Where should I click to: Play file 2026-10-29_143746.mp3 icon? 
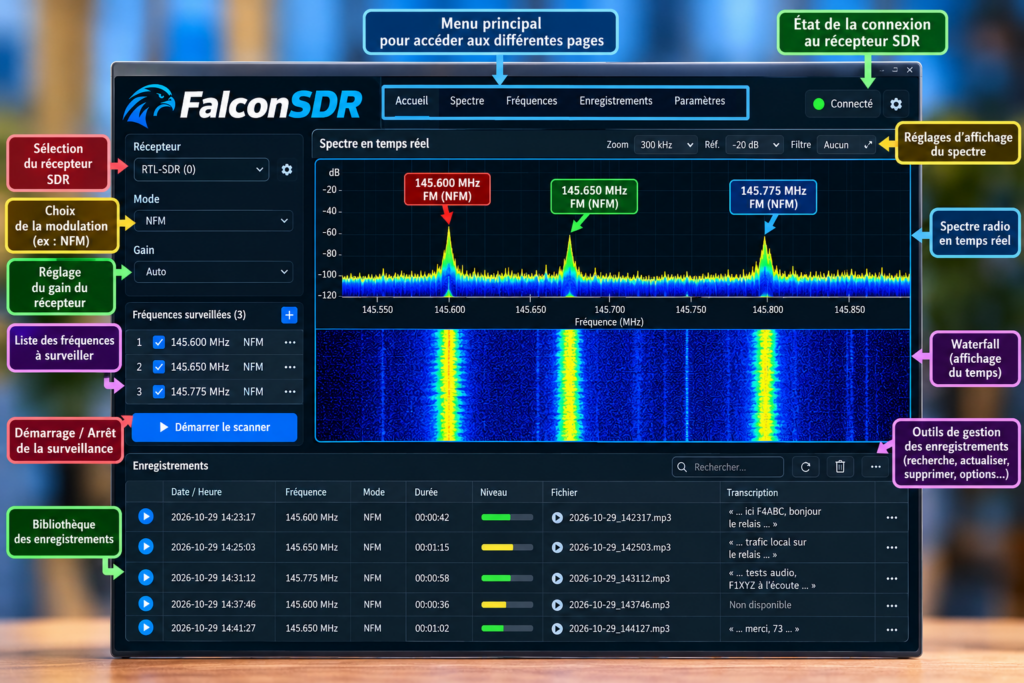pyautogui.click(x=557, y=605)
